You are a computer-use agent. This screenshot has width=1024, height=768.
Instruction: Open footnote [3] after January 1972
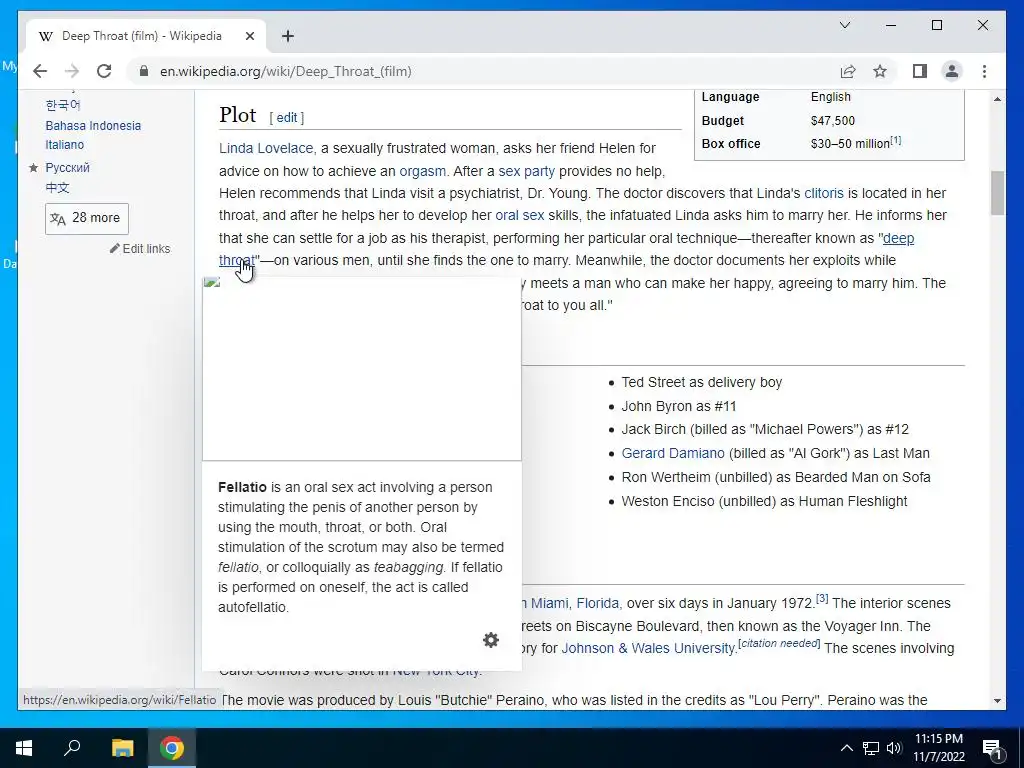point(822,598)
